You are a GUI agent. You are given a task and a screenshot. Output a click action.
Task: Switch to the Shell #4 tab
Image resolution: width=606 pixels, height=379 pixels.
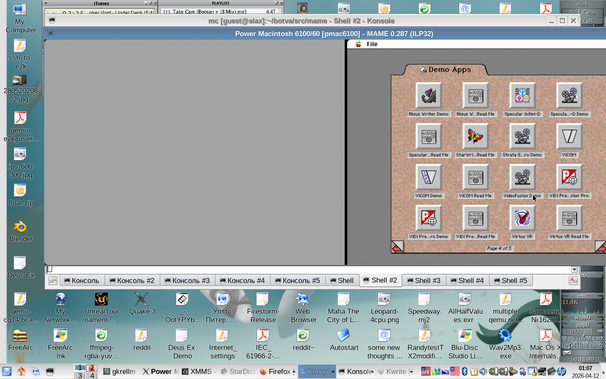(x=467, y=280)
